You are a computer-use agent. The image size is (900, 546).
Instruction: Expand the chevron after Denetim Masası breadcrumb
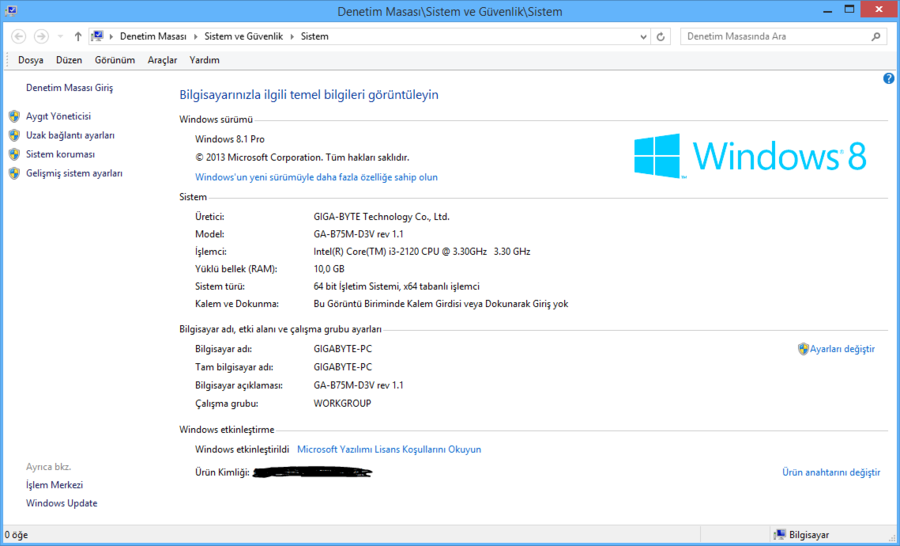click(x=196, y=37)
